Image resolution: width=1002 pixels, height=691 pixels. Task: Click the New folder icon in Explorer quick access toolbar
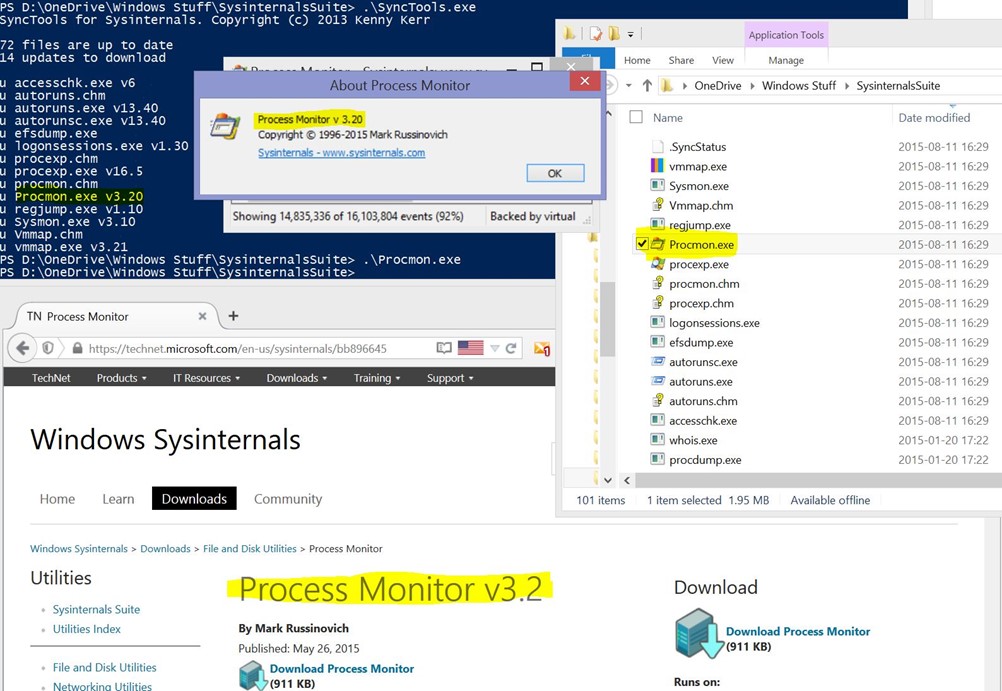614,33
